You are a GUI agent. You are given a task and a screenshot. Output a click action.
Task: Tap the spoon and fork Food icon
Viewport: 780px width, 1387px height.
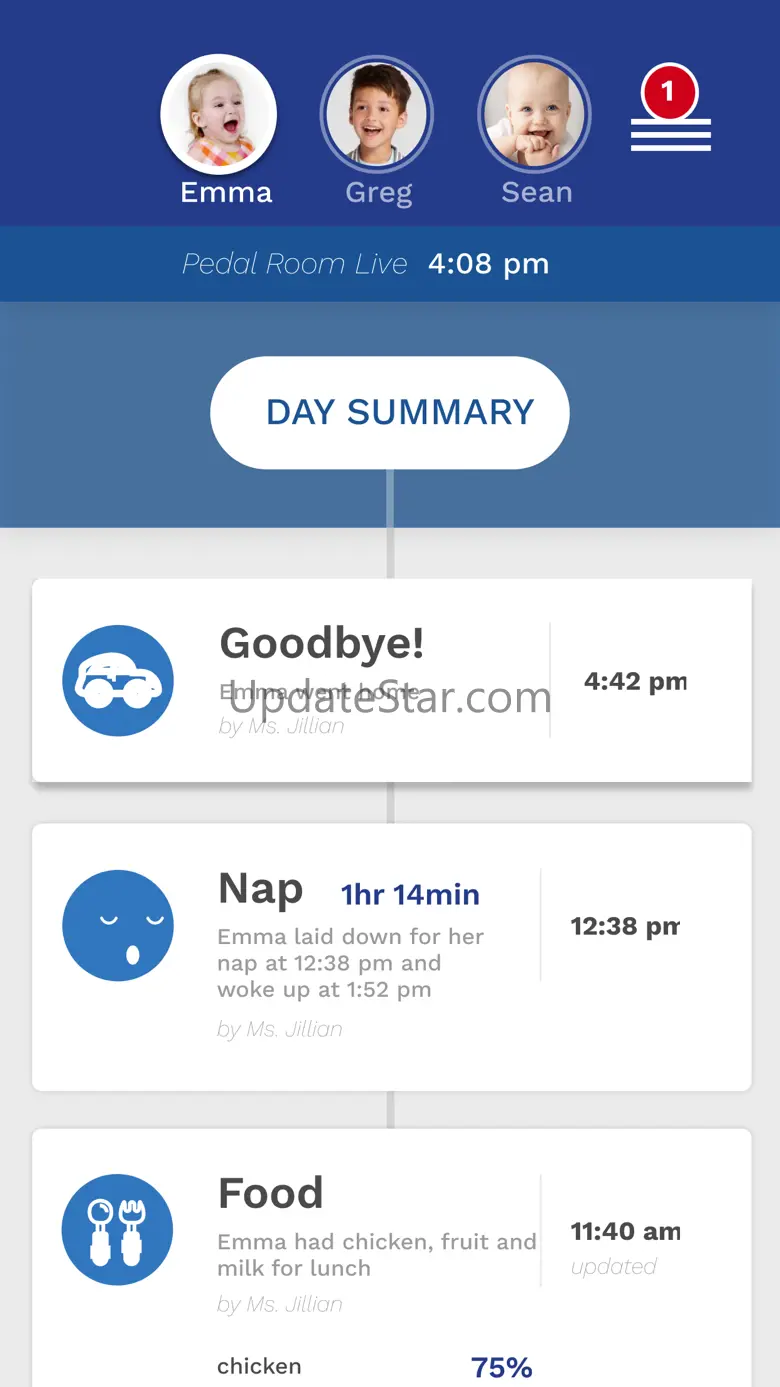pos(118,1229)
